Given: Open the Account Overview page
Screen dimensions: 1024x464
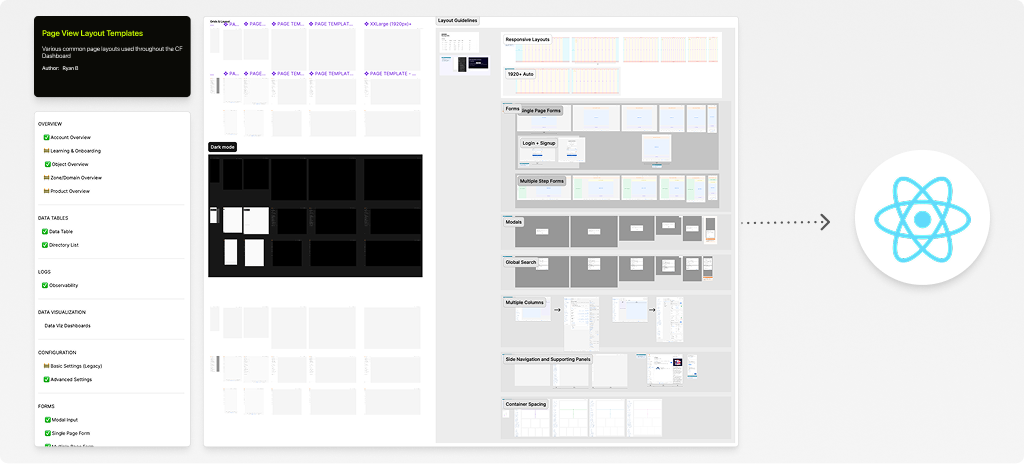Looking at the screenshot, I should [x=71, y=137].
